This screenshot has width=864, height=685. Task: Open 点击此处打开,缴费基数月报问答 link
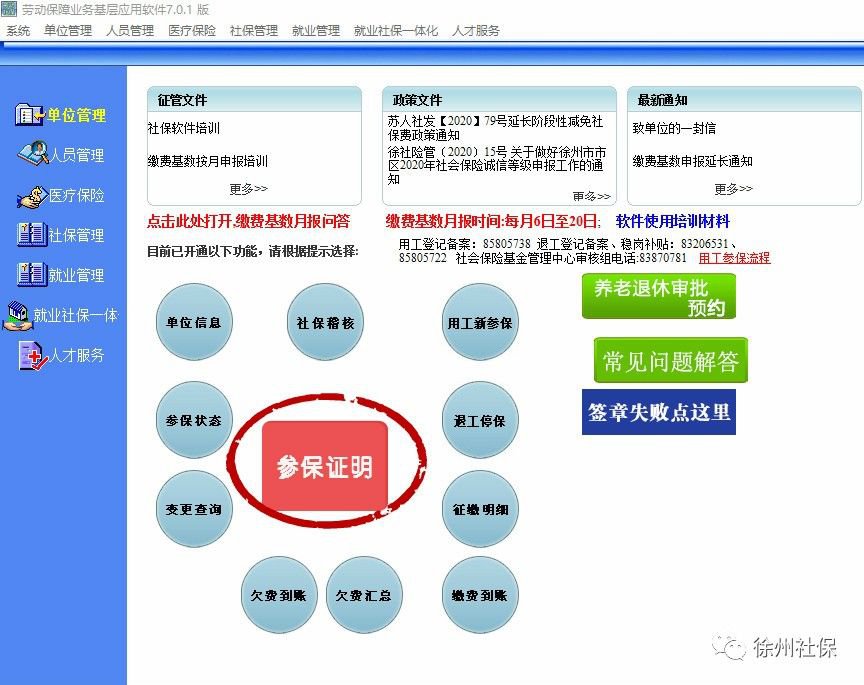point(248,221)
